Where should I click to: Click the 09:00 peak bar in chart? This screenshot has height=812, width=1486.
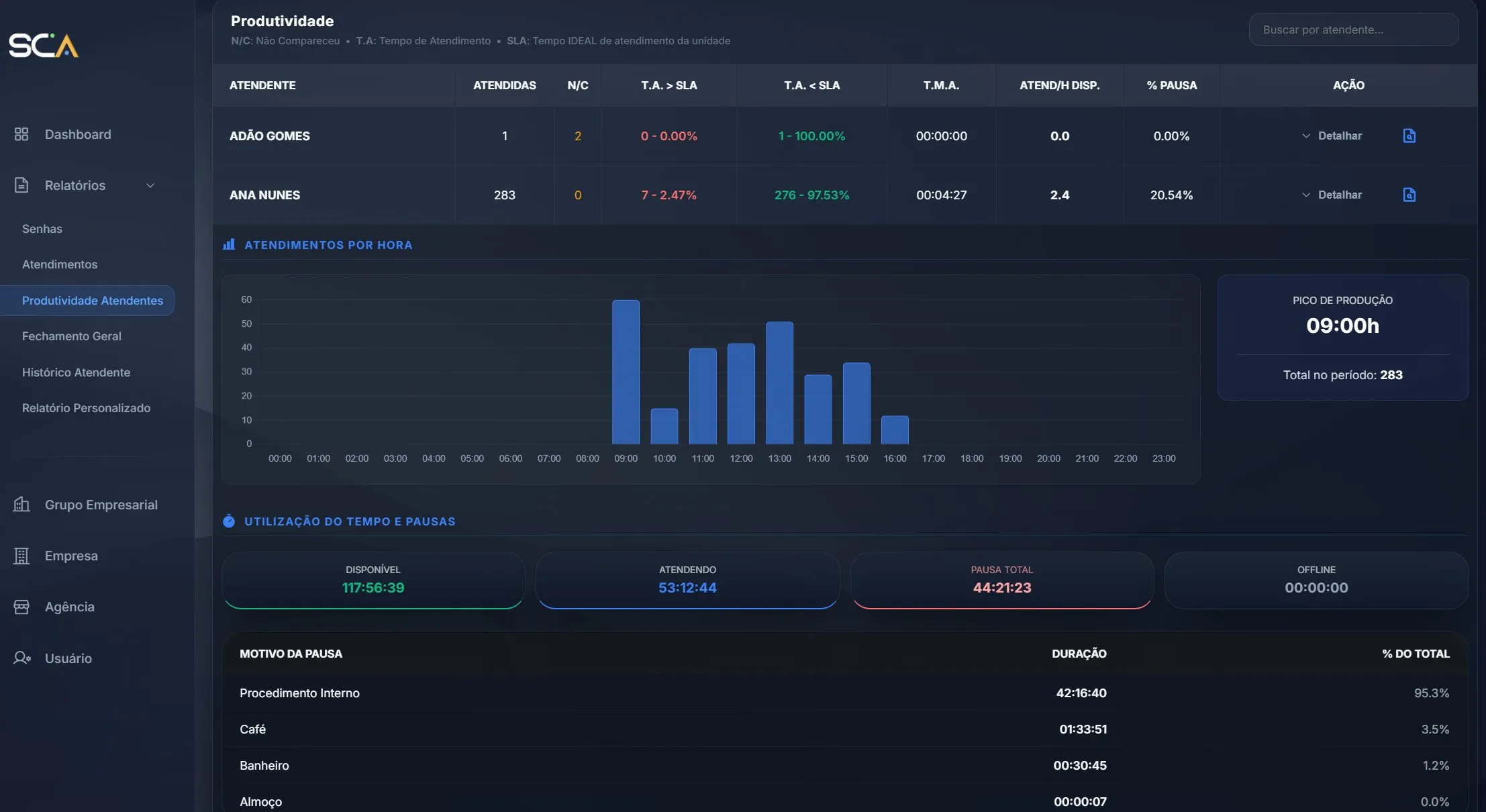point(626,372)
